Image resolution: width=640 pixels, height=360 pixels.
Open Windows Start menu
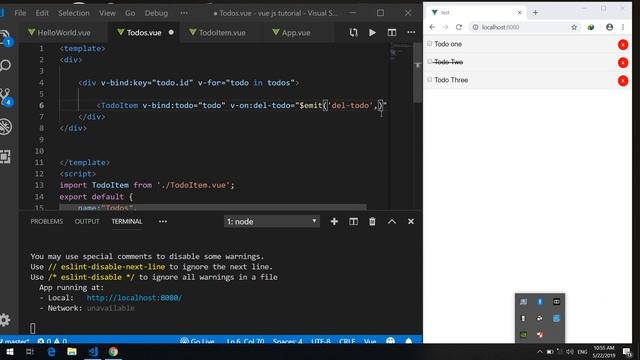coord(10,351)
